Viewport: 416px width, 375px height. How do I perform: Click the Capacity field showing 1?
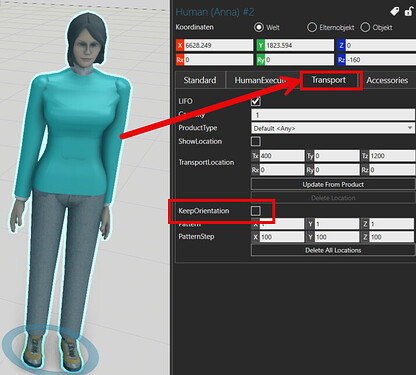pos(333,115)
